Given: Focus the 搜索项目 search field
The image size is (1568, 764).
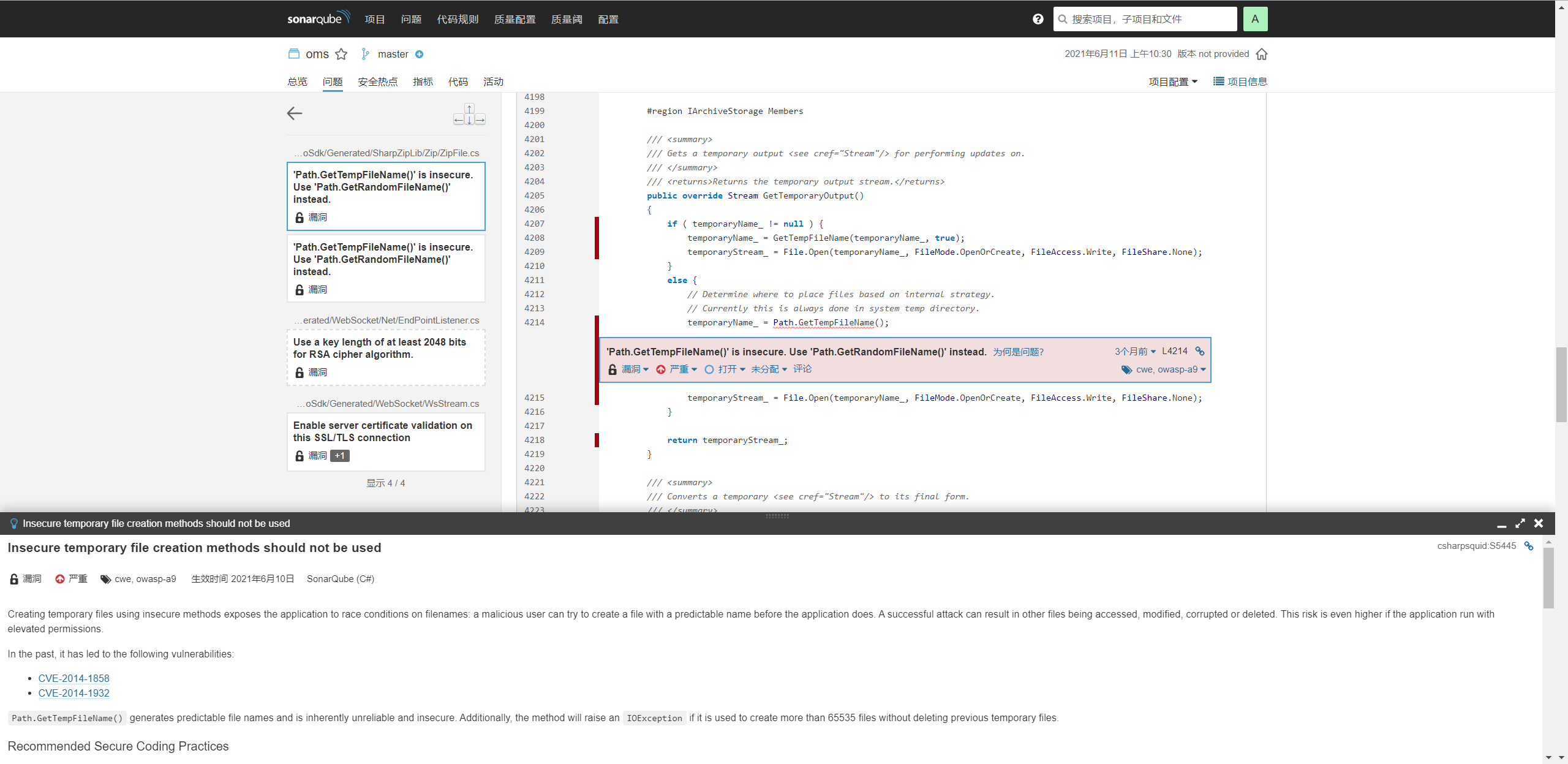Looking at the screenshot, I should (x=1145, y=19).
